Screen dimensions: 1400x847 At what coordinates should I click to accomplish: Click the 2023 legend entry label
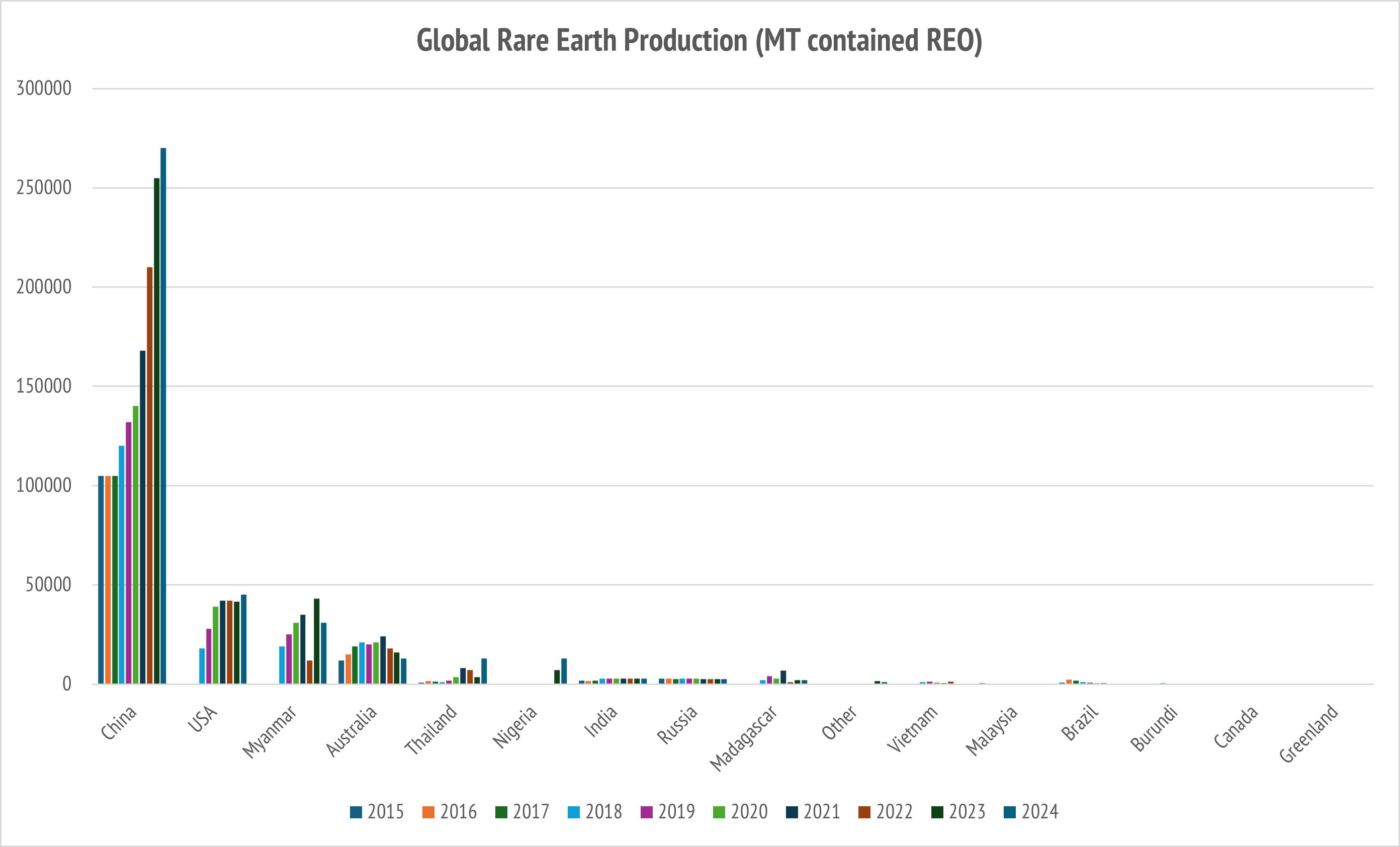coord(967,812)
